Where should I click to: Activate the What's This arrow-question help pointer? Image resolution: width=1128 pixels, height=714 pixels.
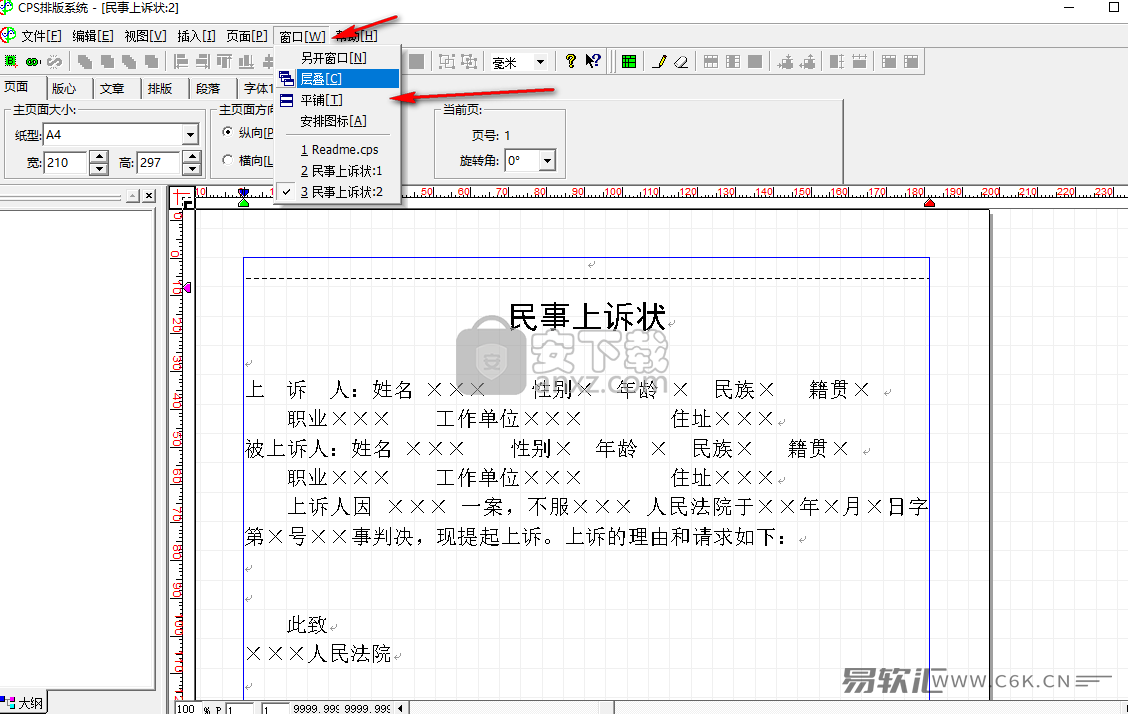tap(593, 61)
